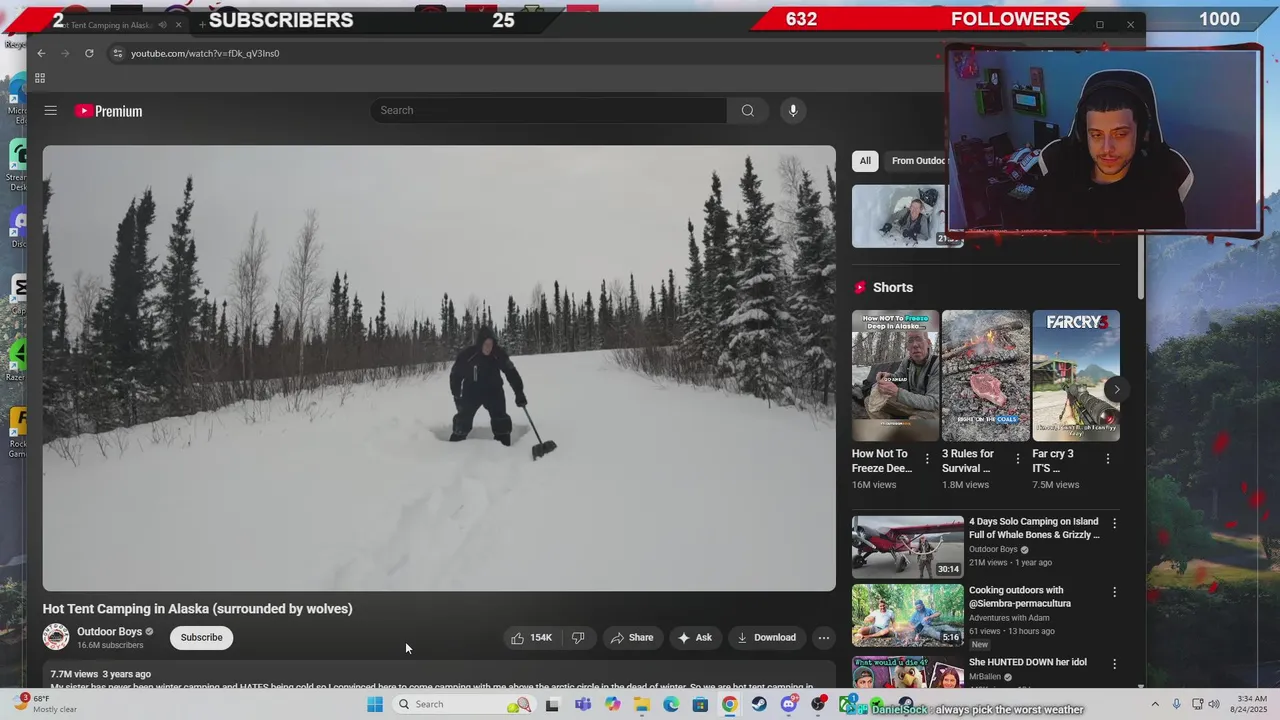Open File Explorer from taskbar
1280x720 pixels.
point(641,704)
